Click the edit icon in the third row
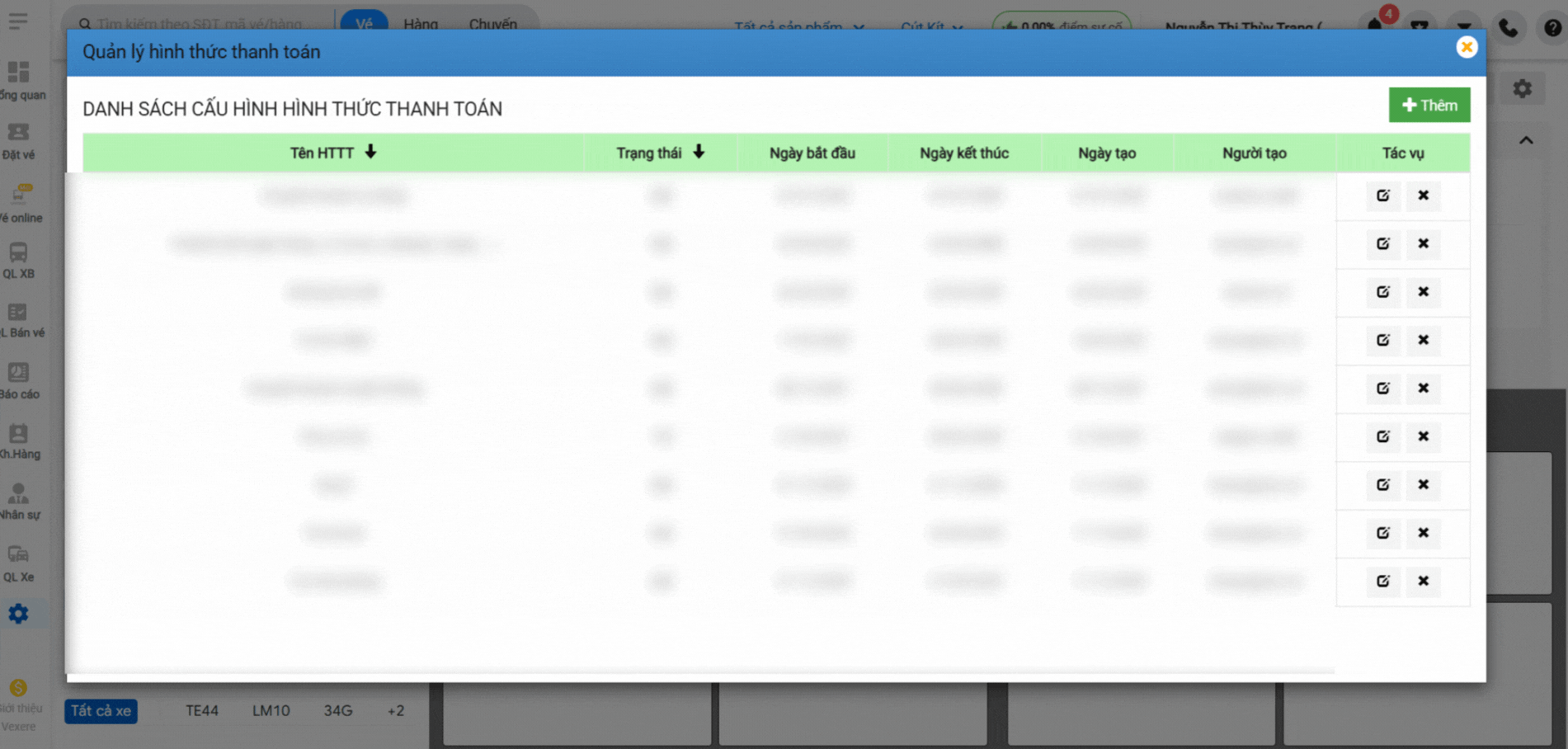This screenshot has width=1568, height=749. click(x=1382, y=292)
